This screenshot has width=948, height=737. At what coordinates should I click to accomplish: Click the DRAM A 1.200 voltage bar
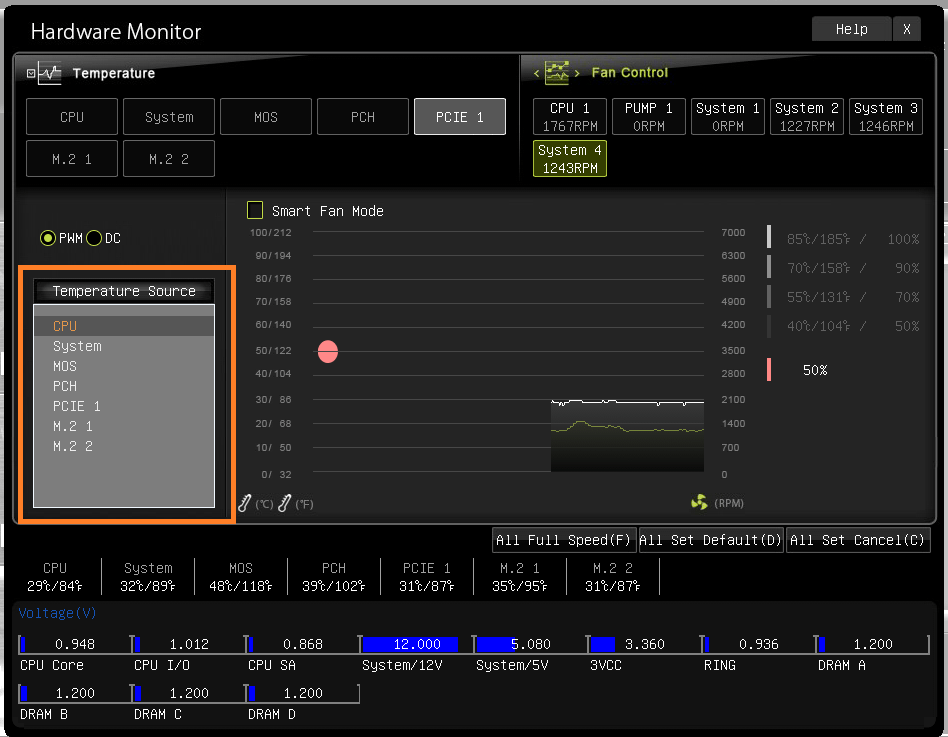(871, 644)
